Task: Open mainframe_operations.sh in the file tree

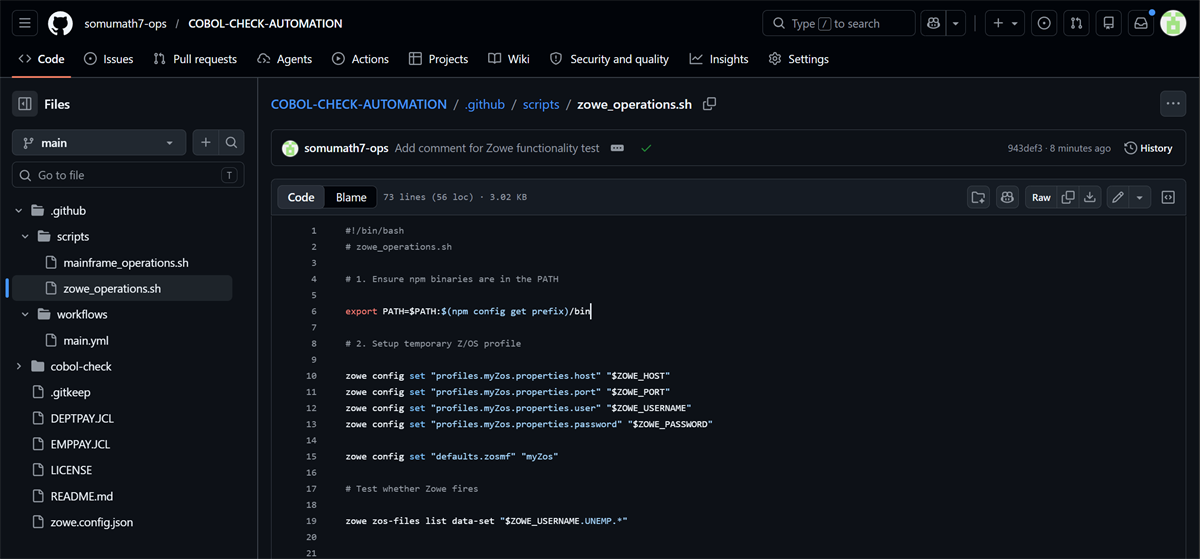Action: point(125,263)
